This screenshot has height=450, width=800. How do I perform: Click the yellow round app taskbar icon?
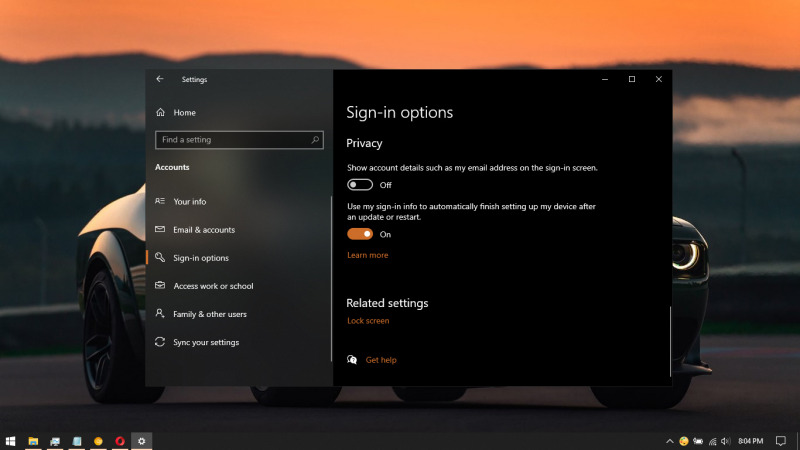tap(98, 441)
